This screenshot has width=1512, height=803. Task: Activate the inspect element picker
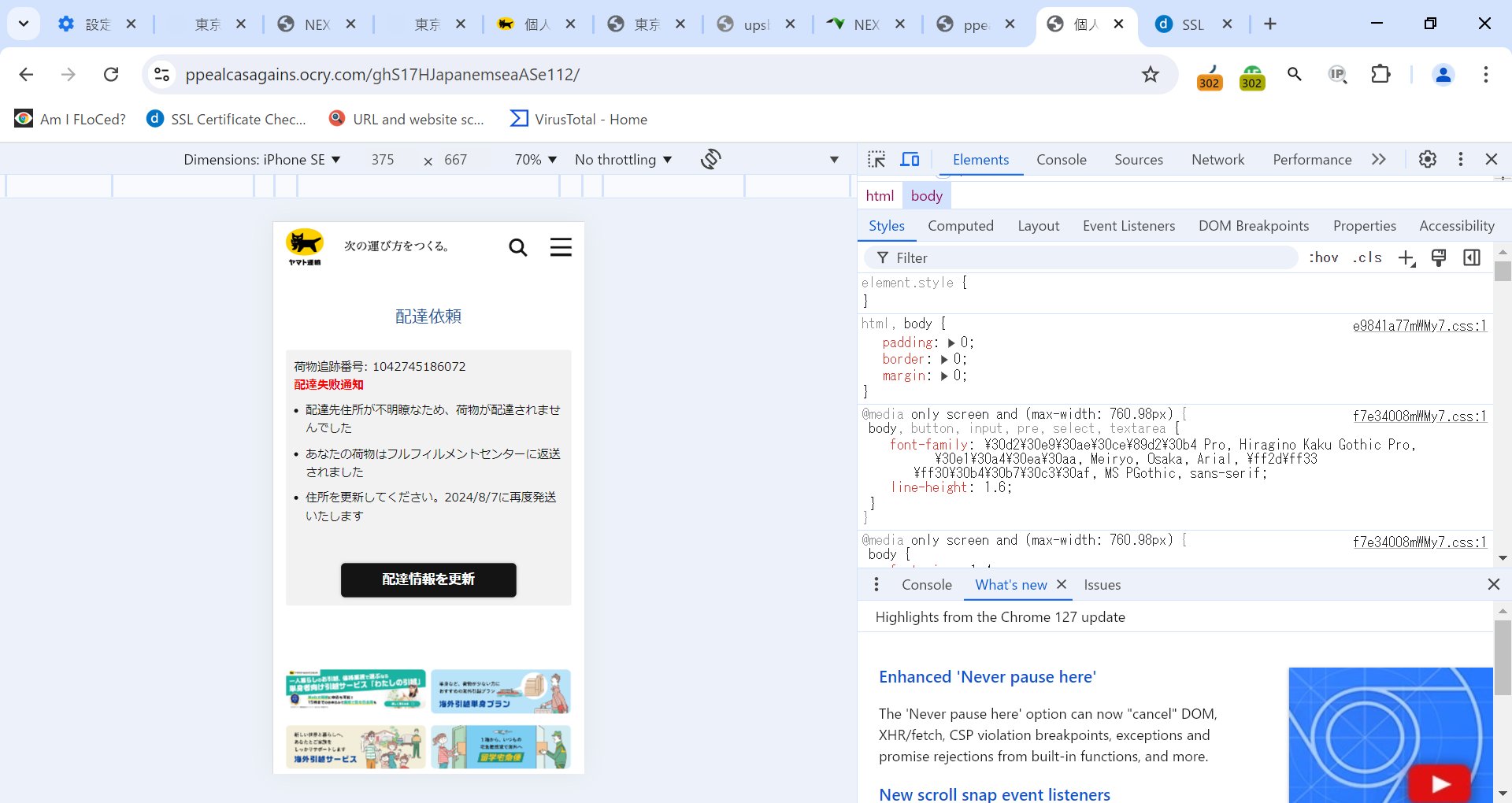tap(876, 159)
